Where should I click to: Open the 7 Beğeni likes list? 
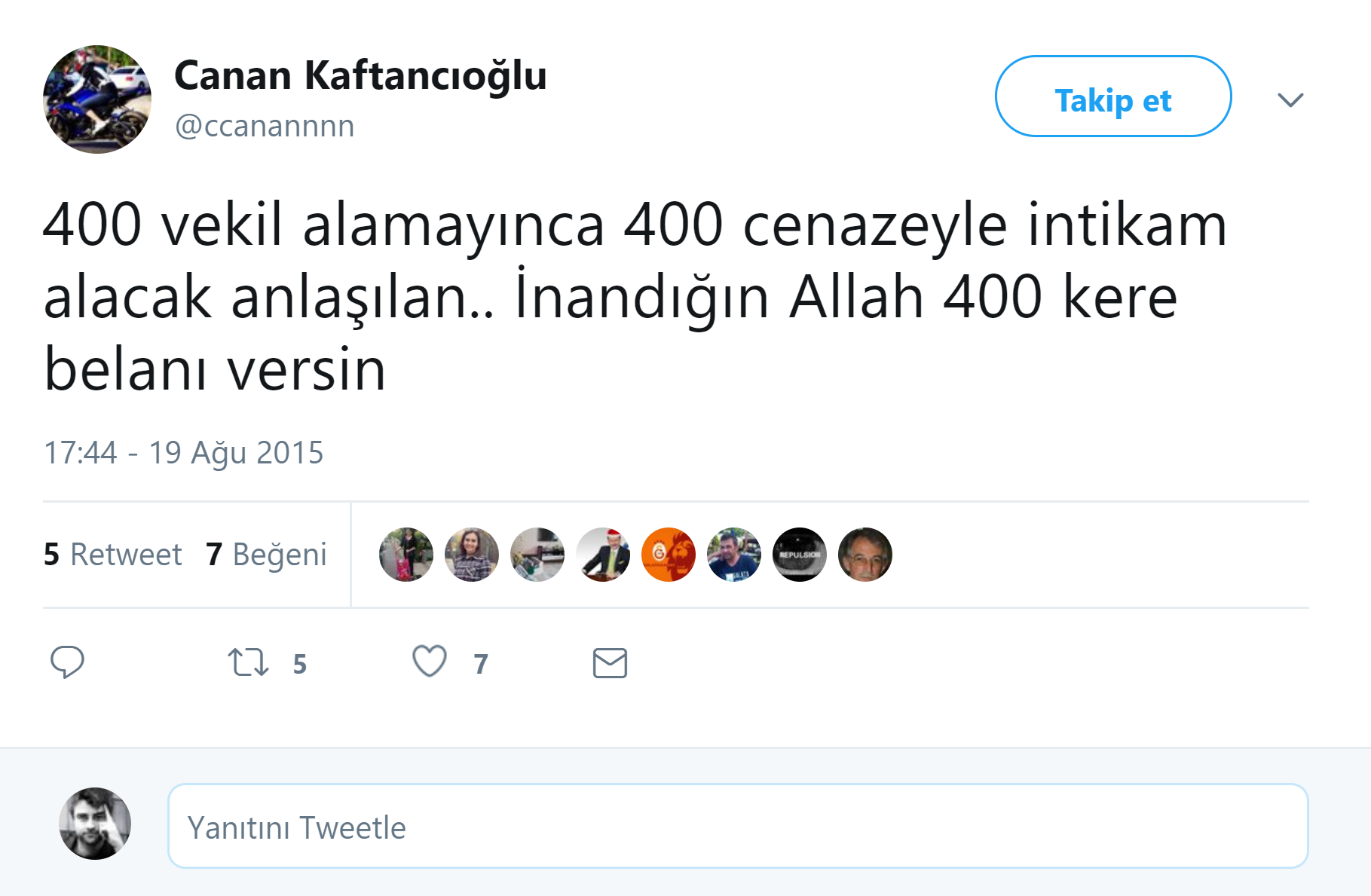266,555
